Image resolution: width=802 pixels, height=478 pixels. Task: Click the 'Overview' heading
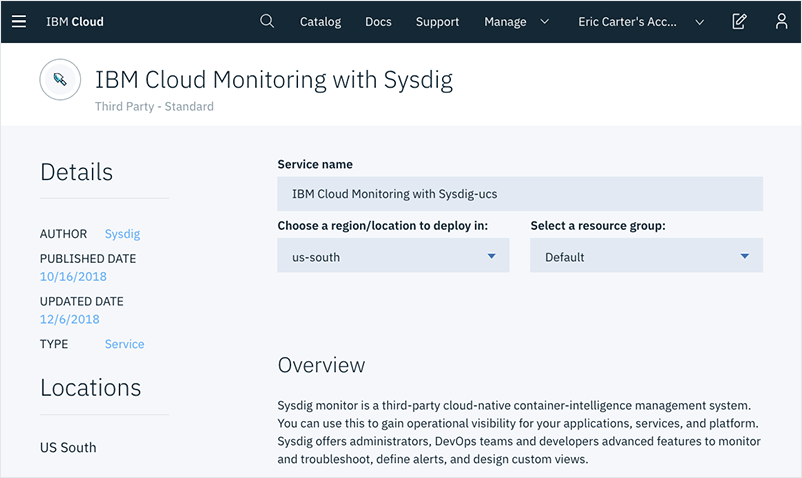tap(321, 365)
